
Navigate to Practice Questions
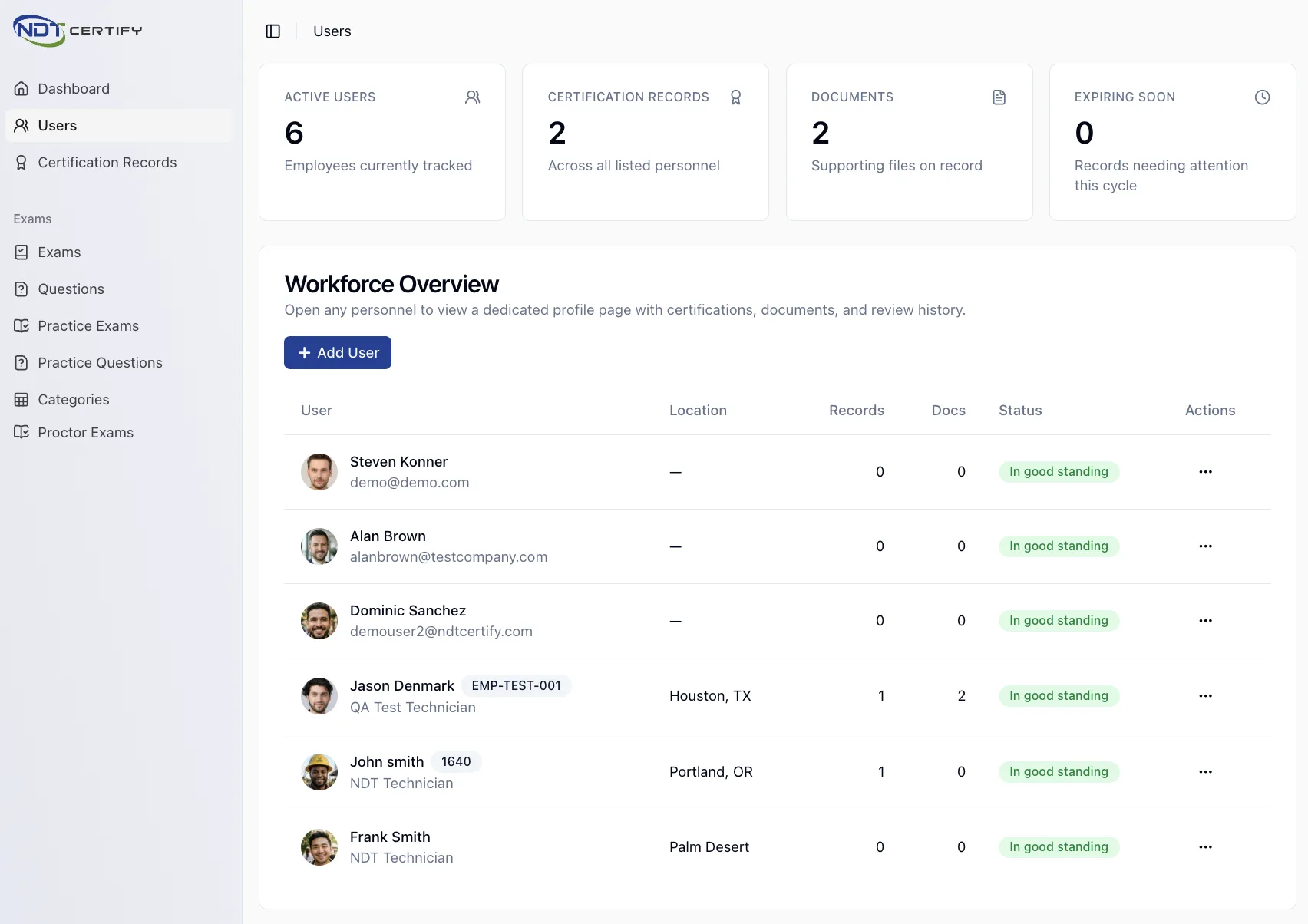click(119, 363)
